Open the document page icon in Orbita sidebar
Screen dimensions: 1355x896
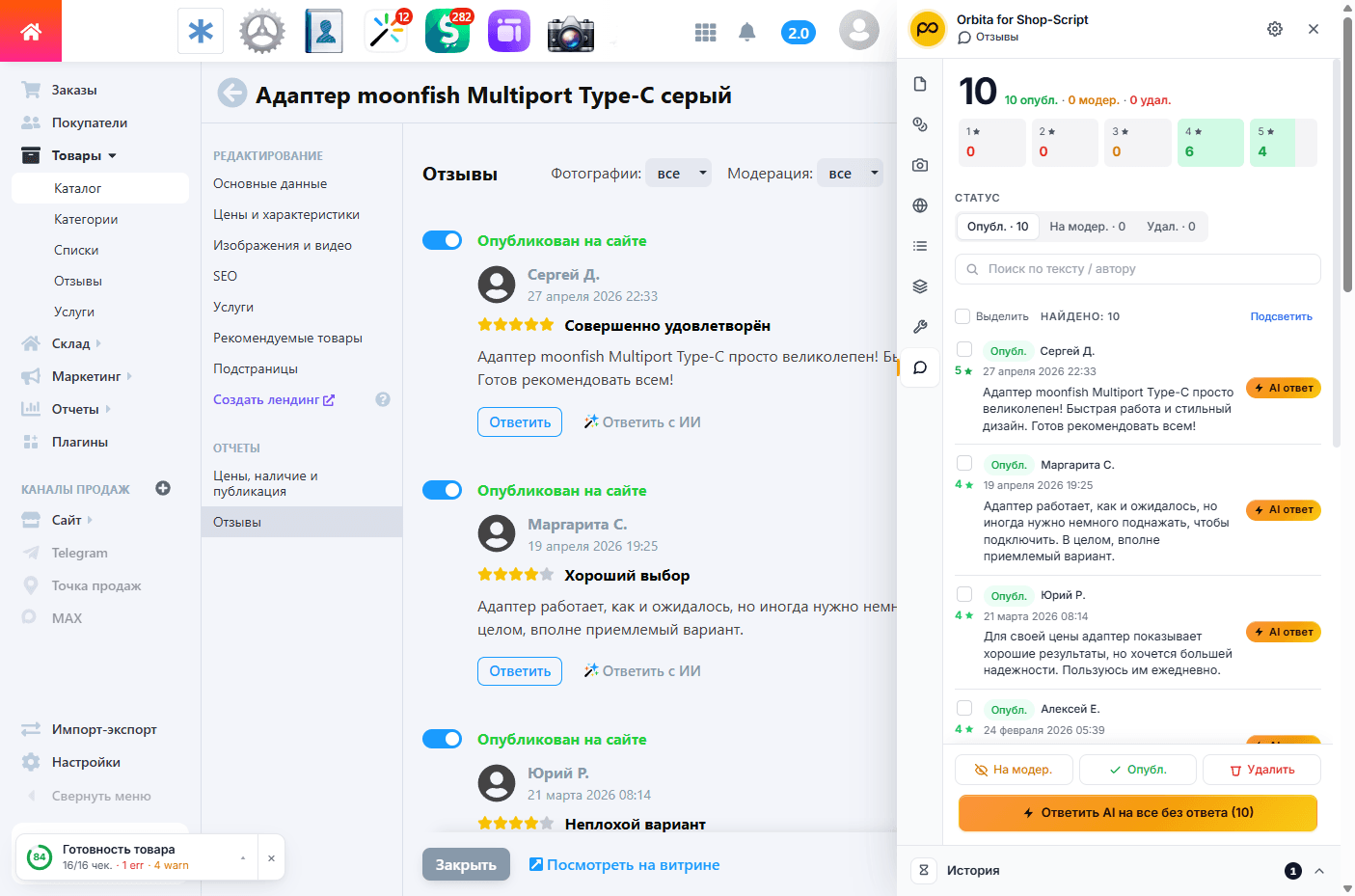pos(920,84)
